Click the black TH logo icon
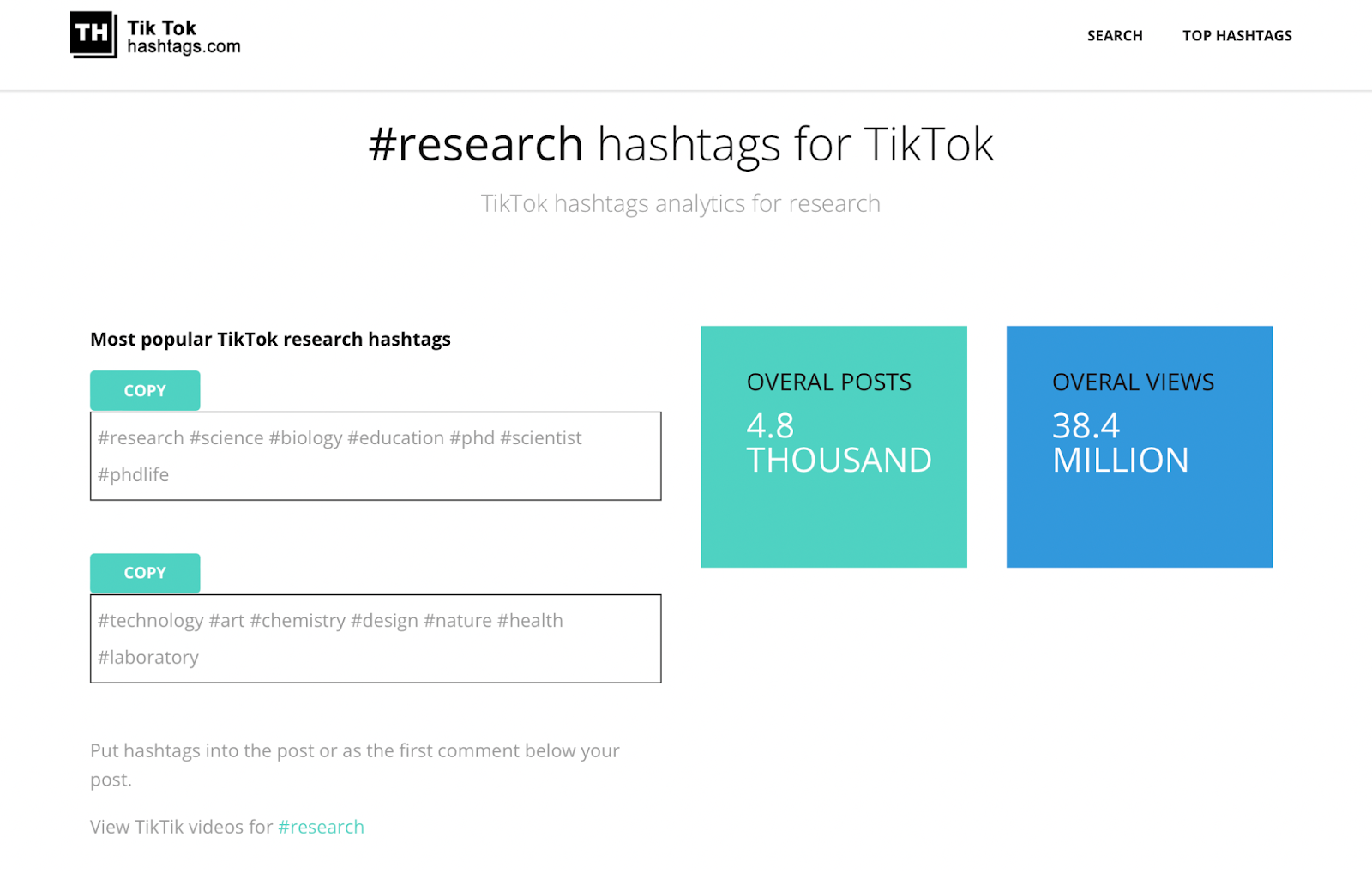1372x873 pixels. point(93,35)
